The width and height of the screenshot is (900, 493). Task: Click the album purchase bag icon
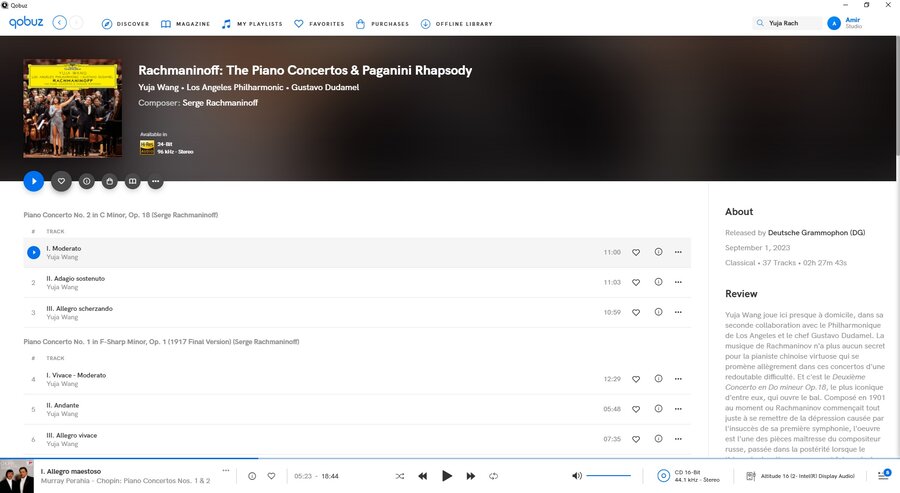point(110,181)
